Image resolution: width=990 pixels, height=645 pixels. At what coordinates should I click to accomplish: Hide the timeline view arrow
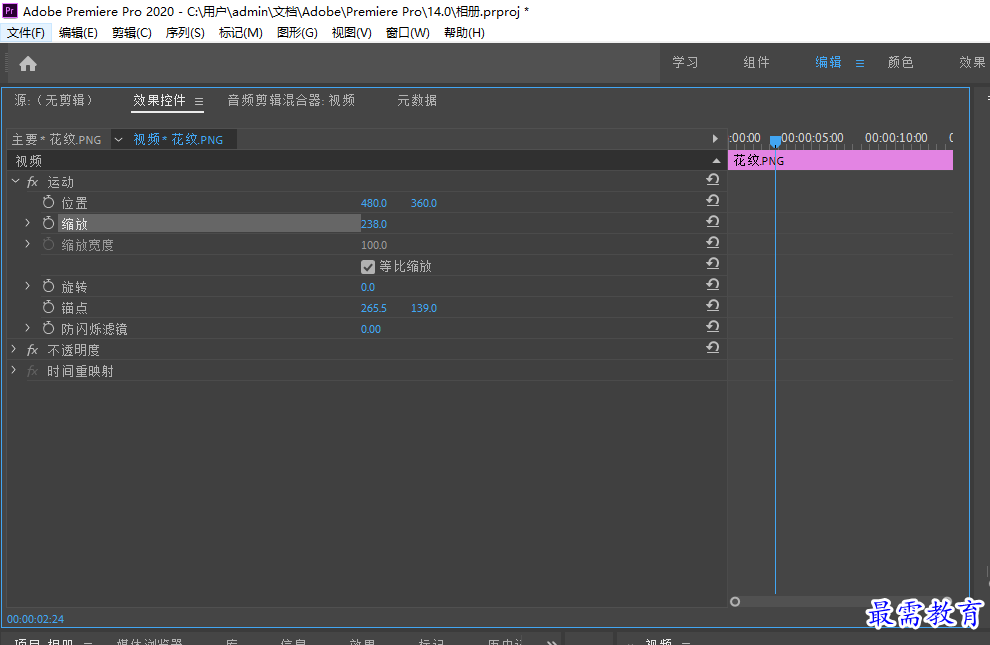point(715,139)
